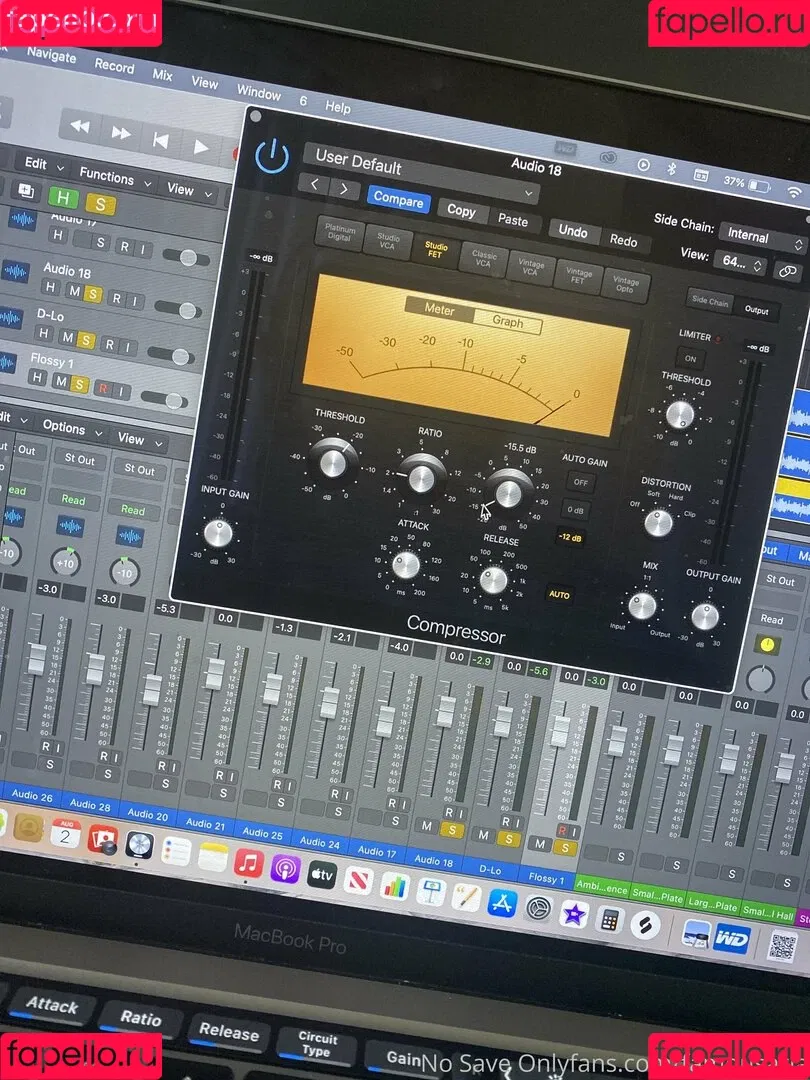The height and width of the screenshot is (1080, 810).
Task: Click the duplicate track icon beside the green H
Action: (26, 191)
